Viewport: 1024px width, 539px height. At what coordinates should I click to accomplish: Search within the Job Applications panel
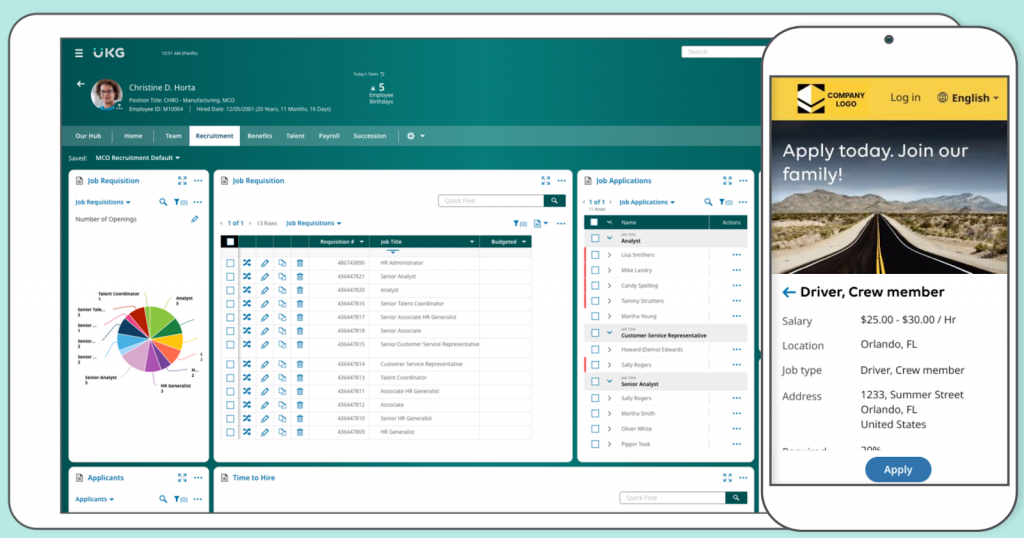pyautogui.click(x=708, y=203)
